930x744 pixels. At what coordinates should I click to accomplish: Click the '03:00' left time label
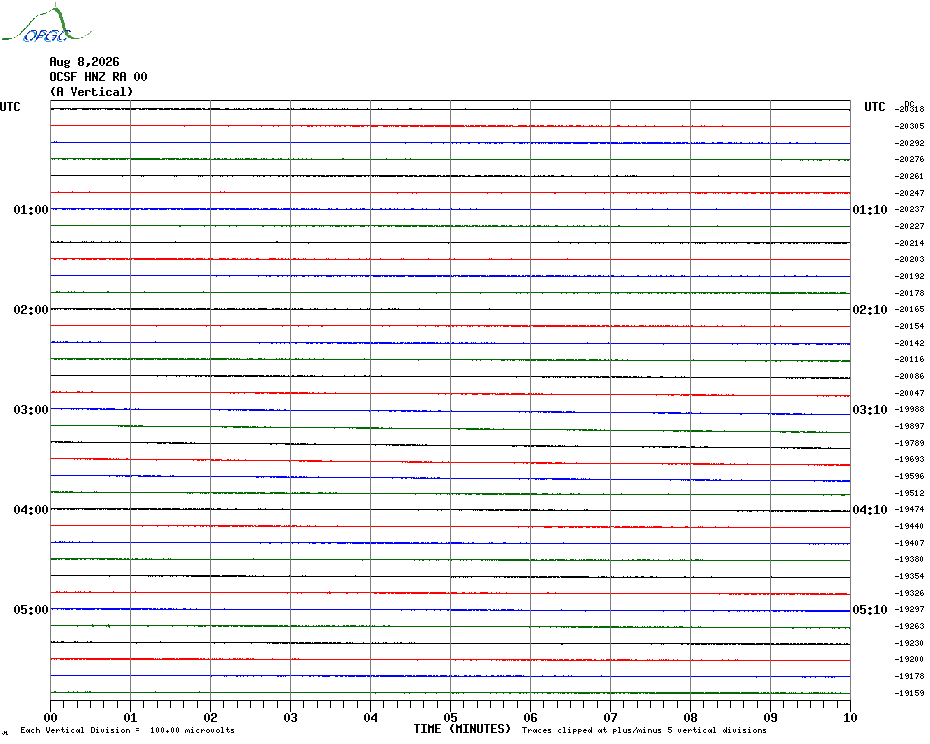tap(31, 409)
